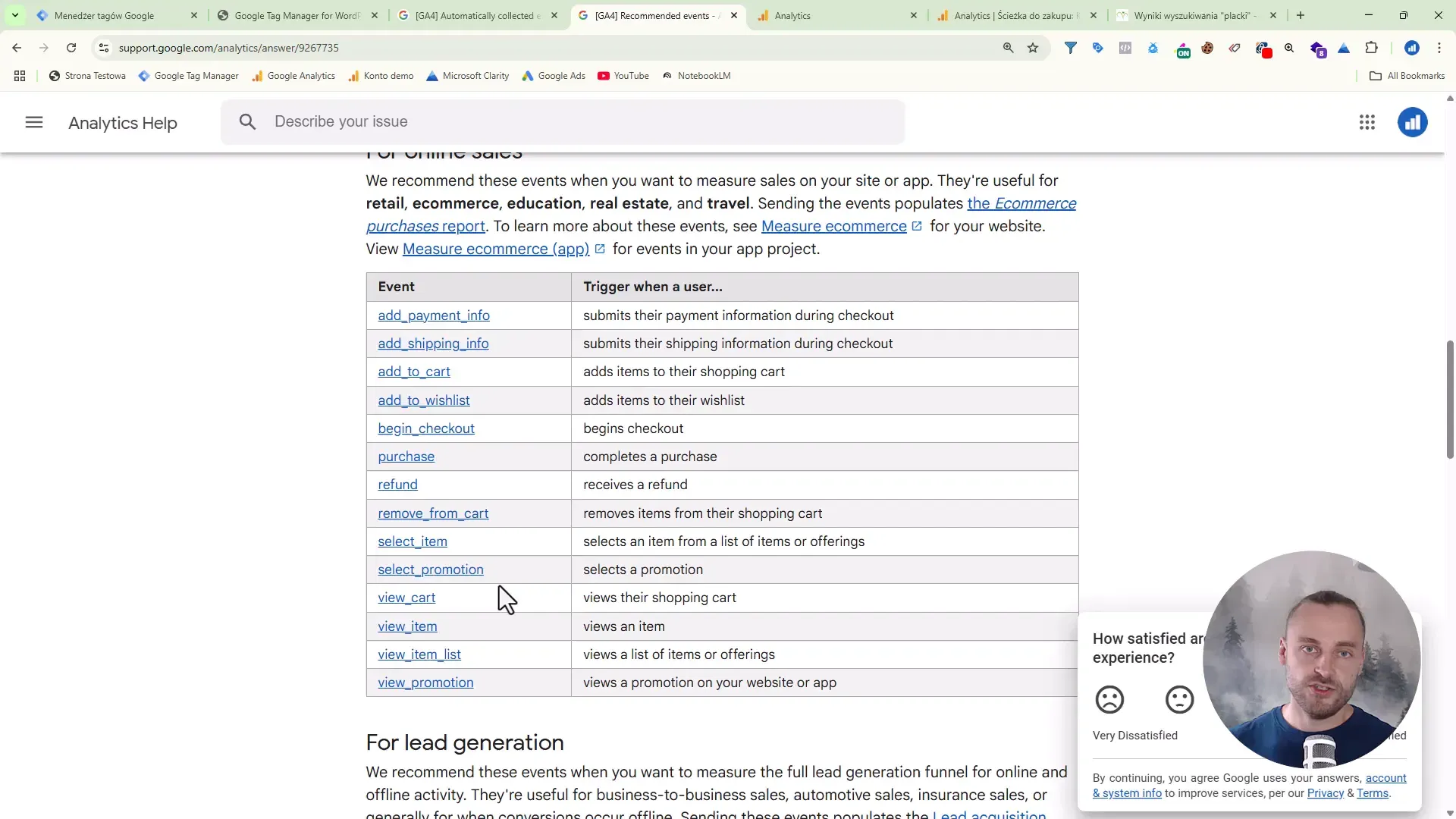Open the add_payment_info event link
The image size is (1456, 819).
434,315
